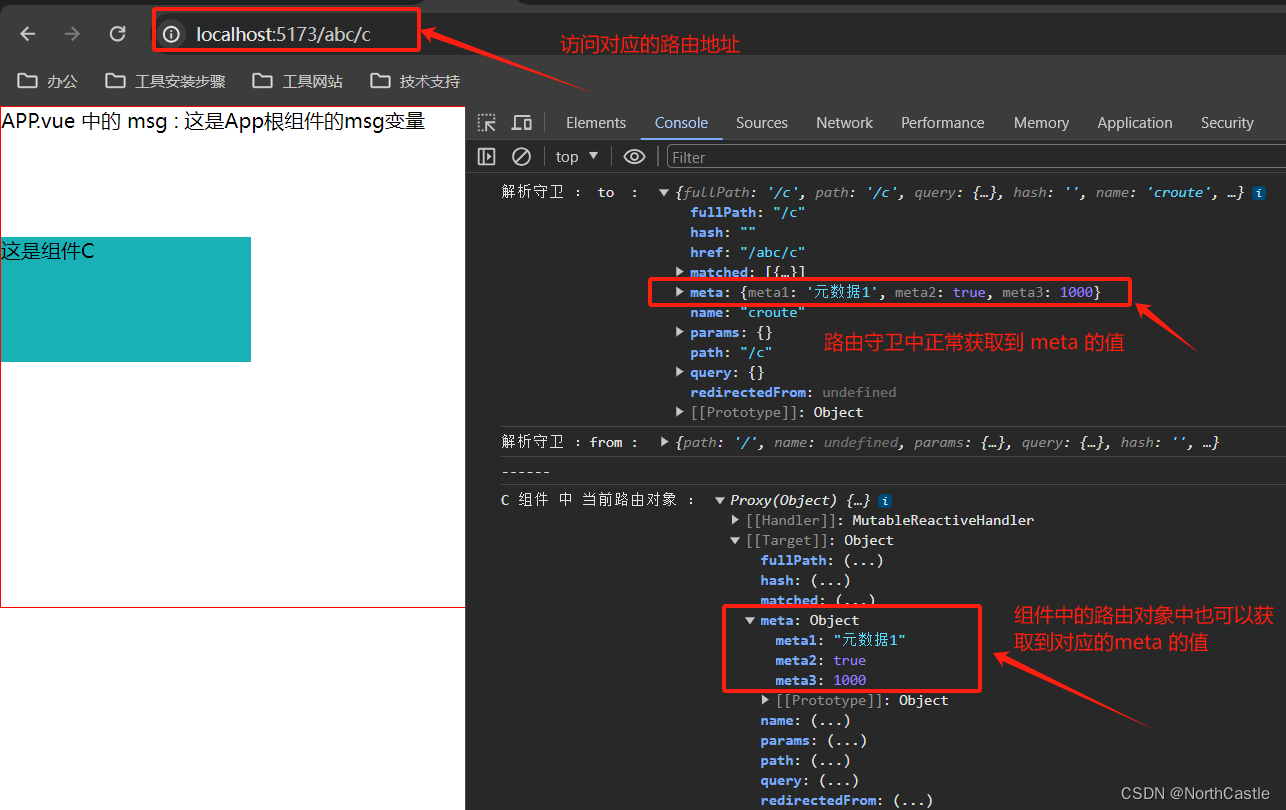Click the console Filter input field
Screen dimensions: 1286x810
975,157
